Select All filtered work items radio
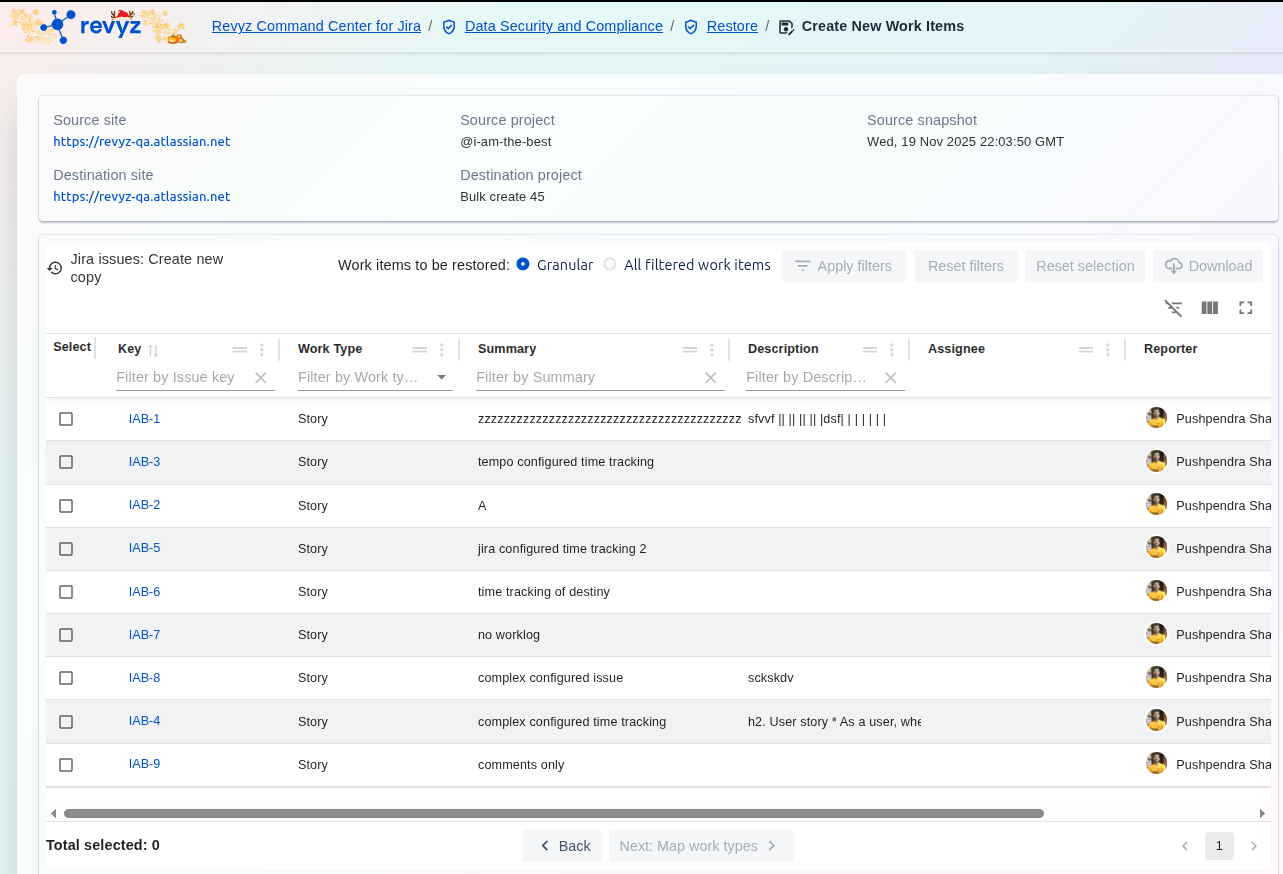This screenshot has height=874, width=1283. (610, 265)
